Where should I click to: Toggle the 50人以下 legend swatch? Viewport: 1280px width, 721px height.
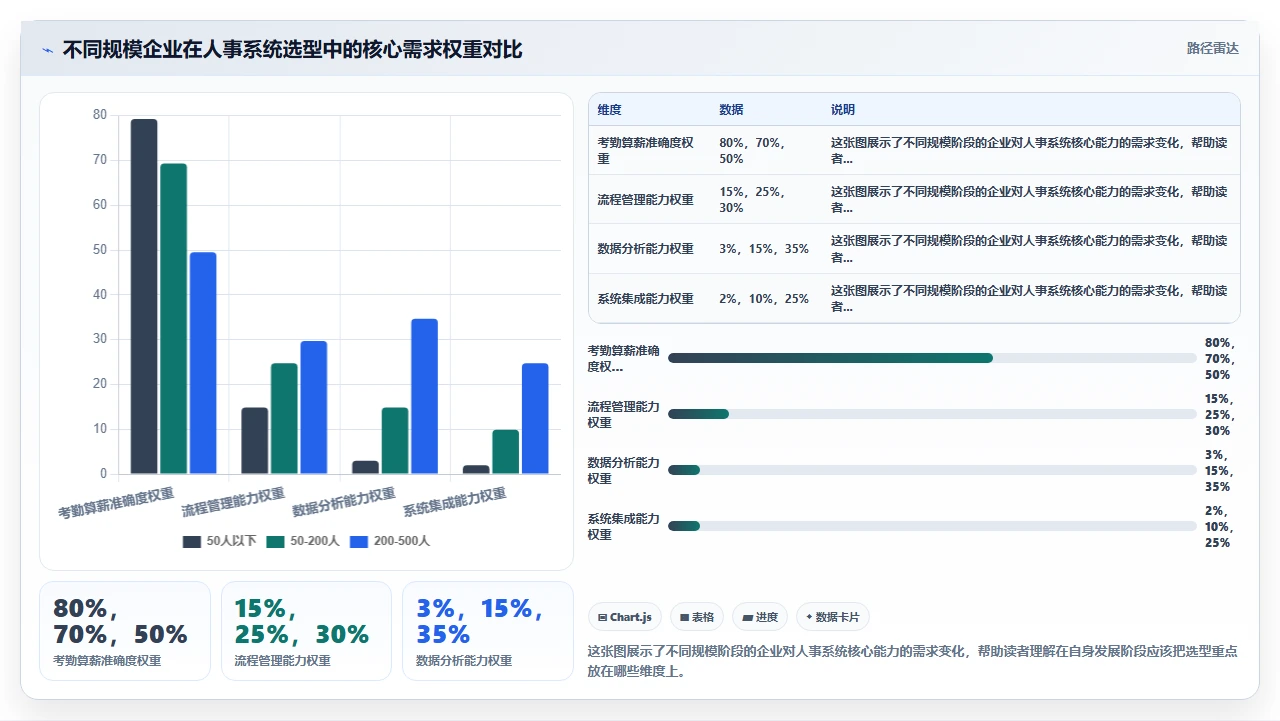[191, 541]
